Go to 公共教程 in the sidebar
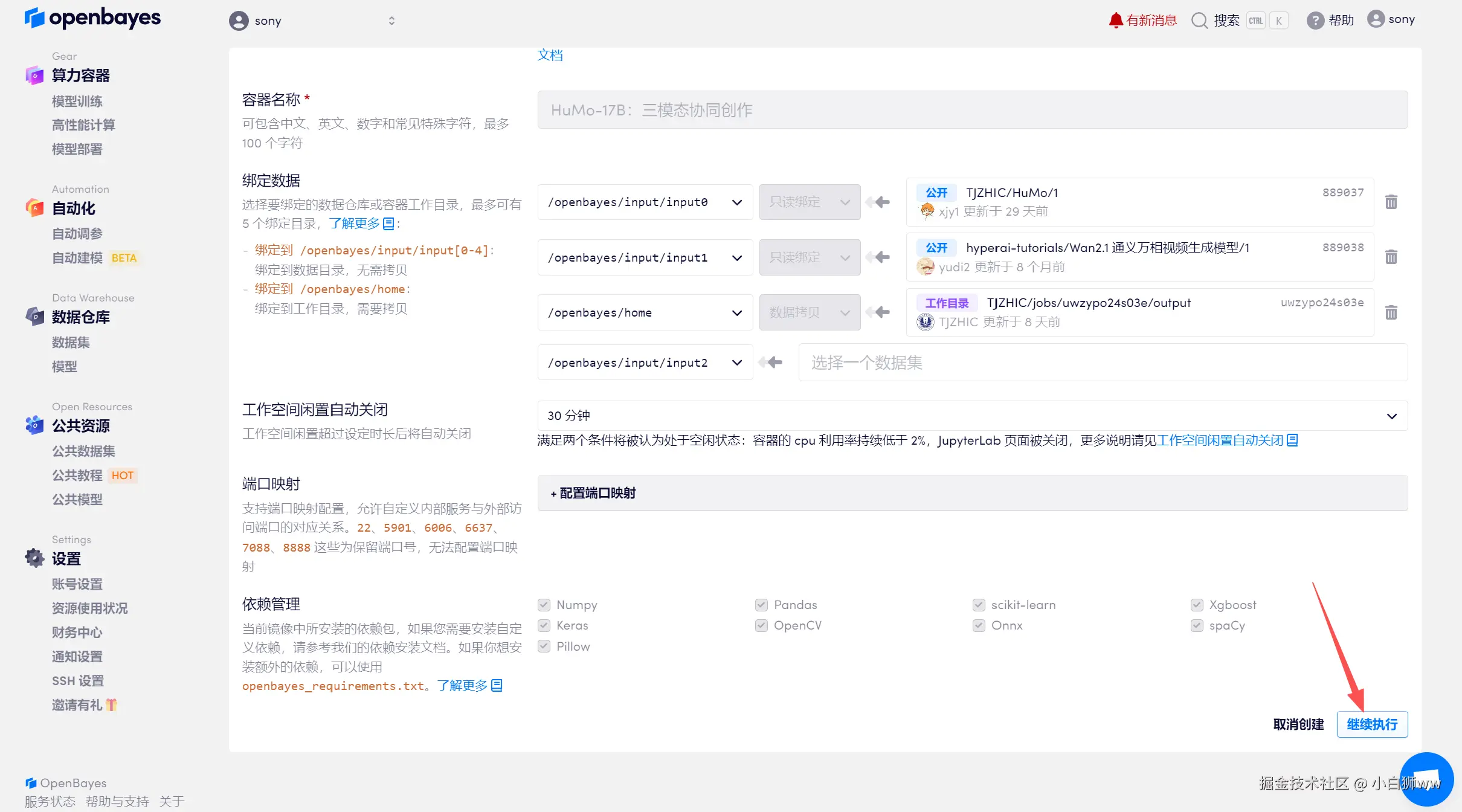Image resolution: width=1462 pixels, height=812 pixels. point(77,475)
